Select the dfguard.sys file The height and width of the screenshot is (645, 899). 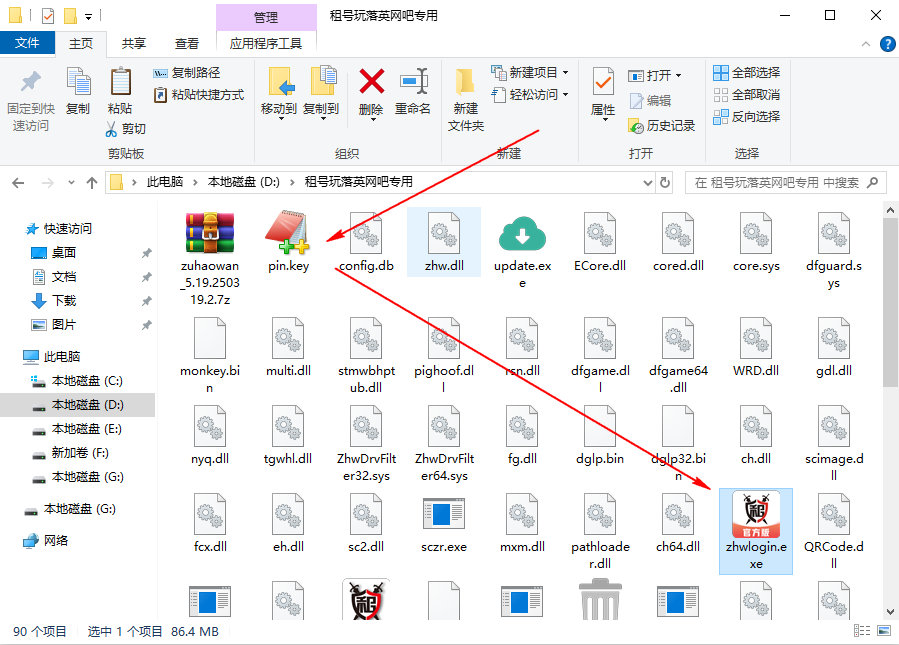(834, 251)
